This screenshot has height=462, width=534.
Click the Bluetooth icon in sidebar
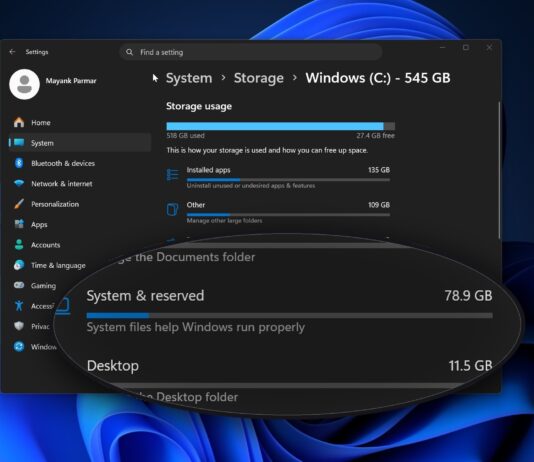[x=19, y=163]
